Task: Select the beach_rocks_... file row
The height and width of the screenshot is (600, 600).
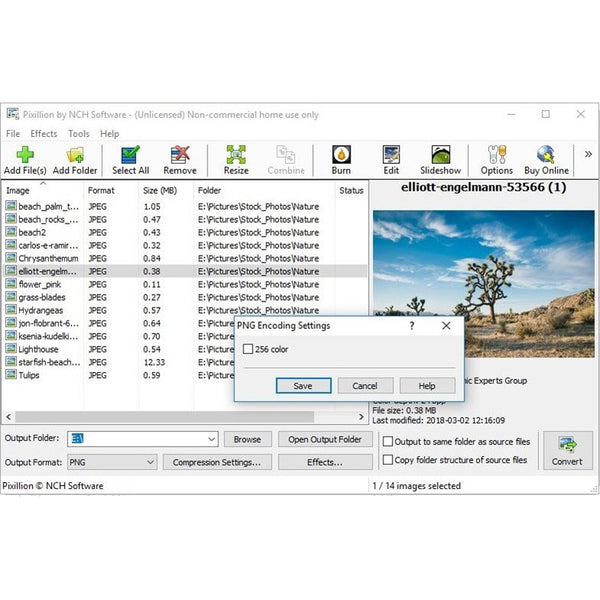Action: tap(185, 219)
